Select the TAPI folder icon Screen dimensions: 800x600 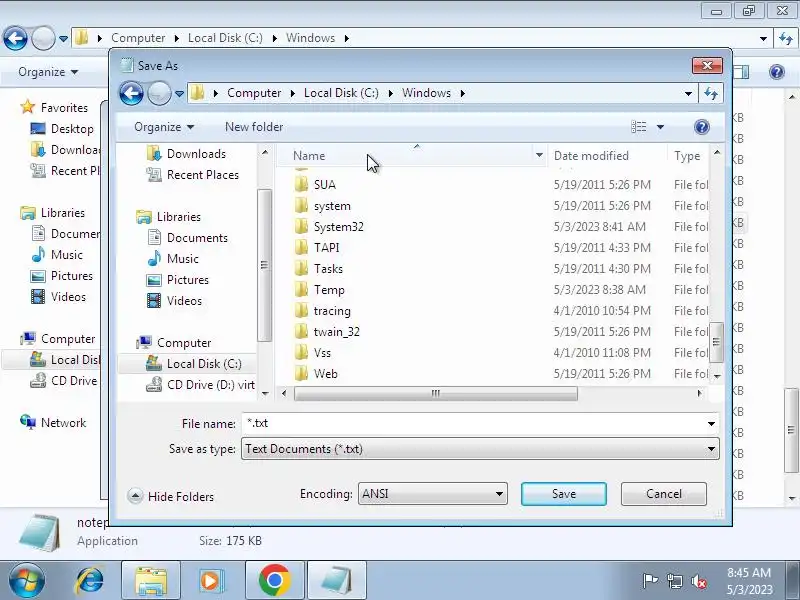click(302, 247)
